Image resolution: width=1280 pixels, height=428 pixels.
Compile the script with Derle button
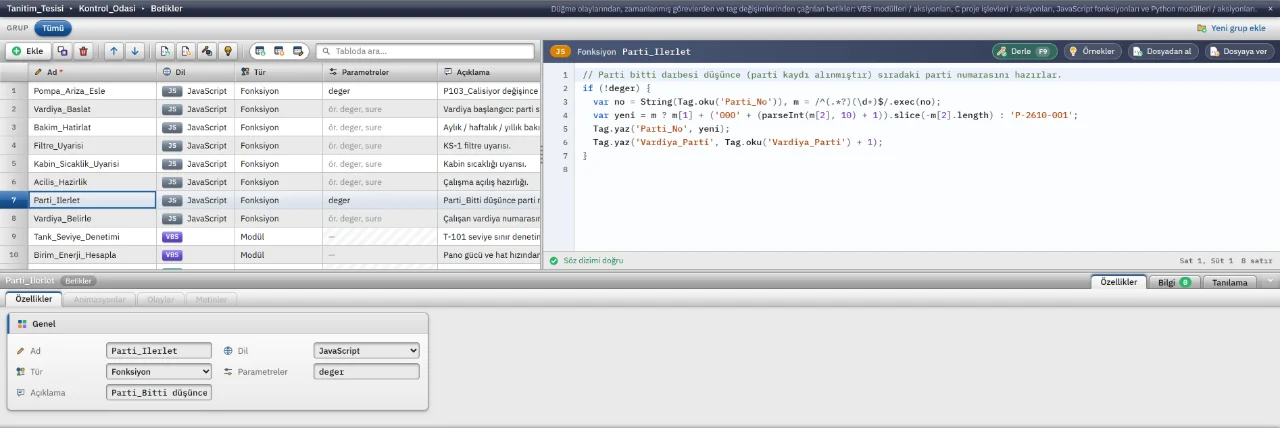pos(1024,51)
